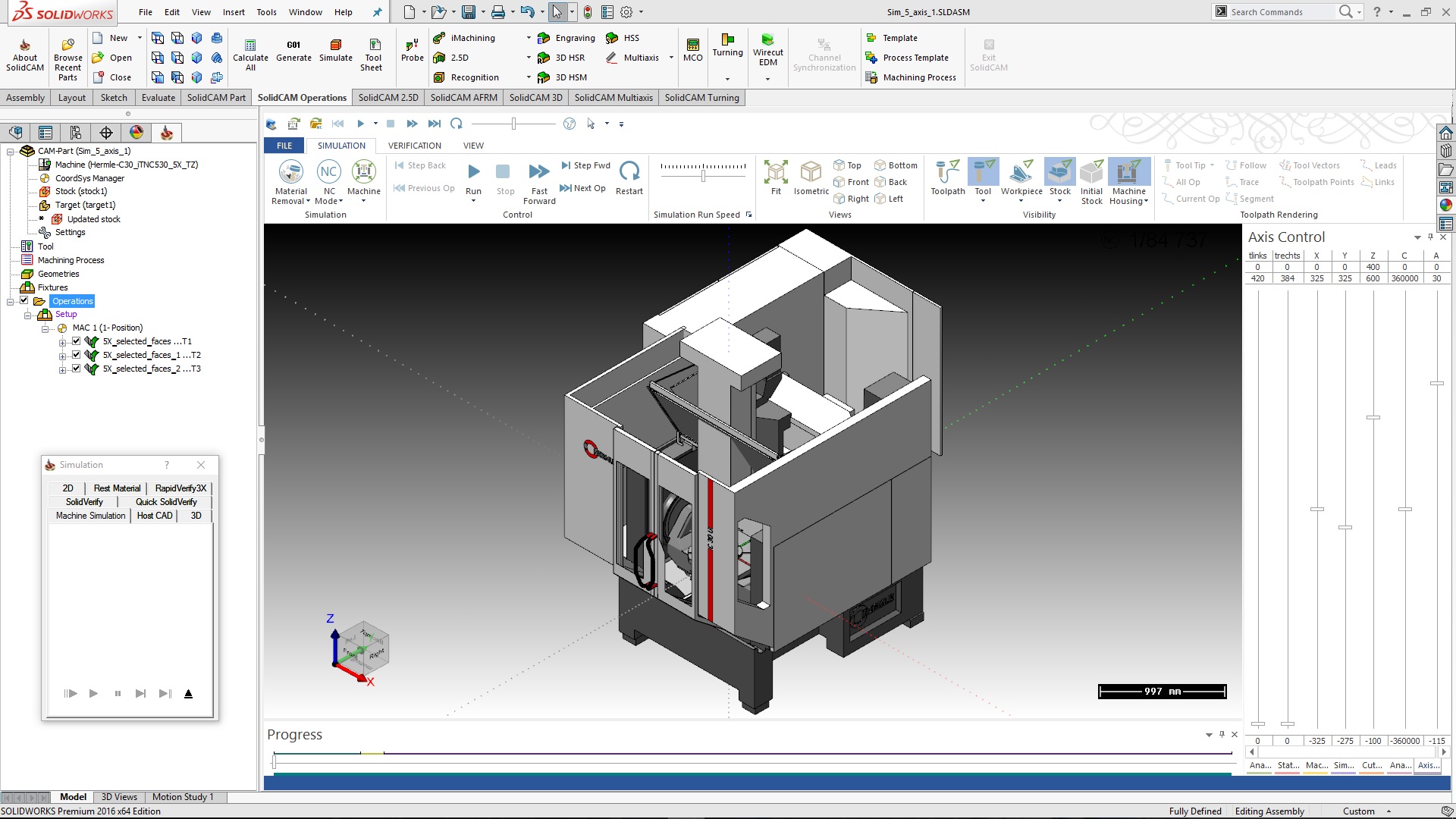Open the Turning dropdown arrow
Viewport: 1456px width, 819px height.
[x=727, y=79]
